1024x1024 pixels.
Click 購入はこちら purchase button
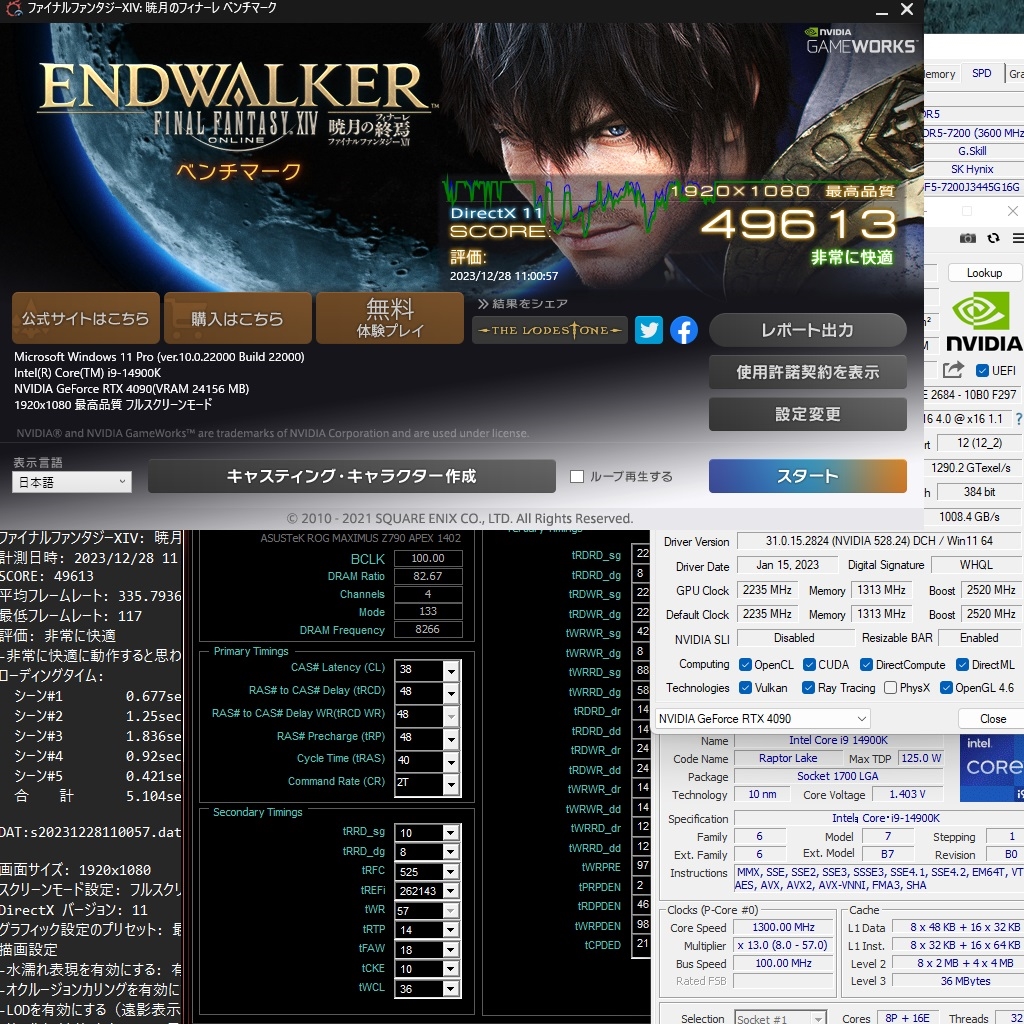click(238, 318)
